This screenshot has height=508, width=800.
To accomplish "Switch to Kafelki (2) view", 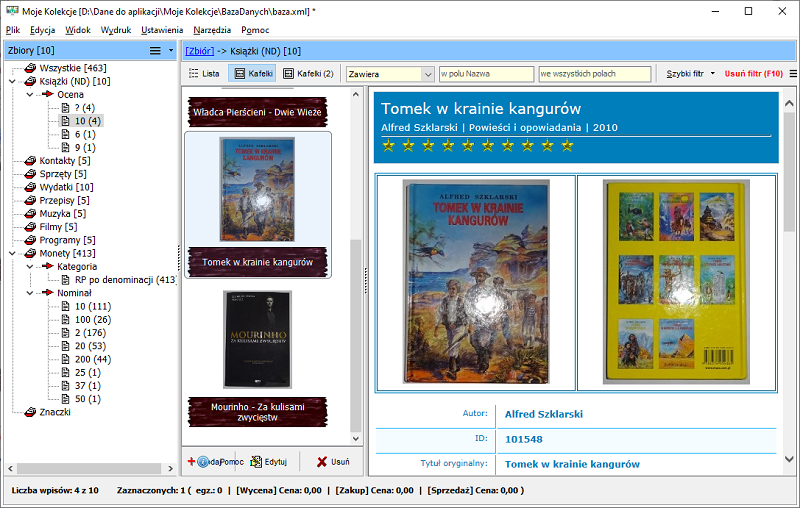I will click(308, 73).
